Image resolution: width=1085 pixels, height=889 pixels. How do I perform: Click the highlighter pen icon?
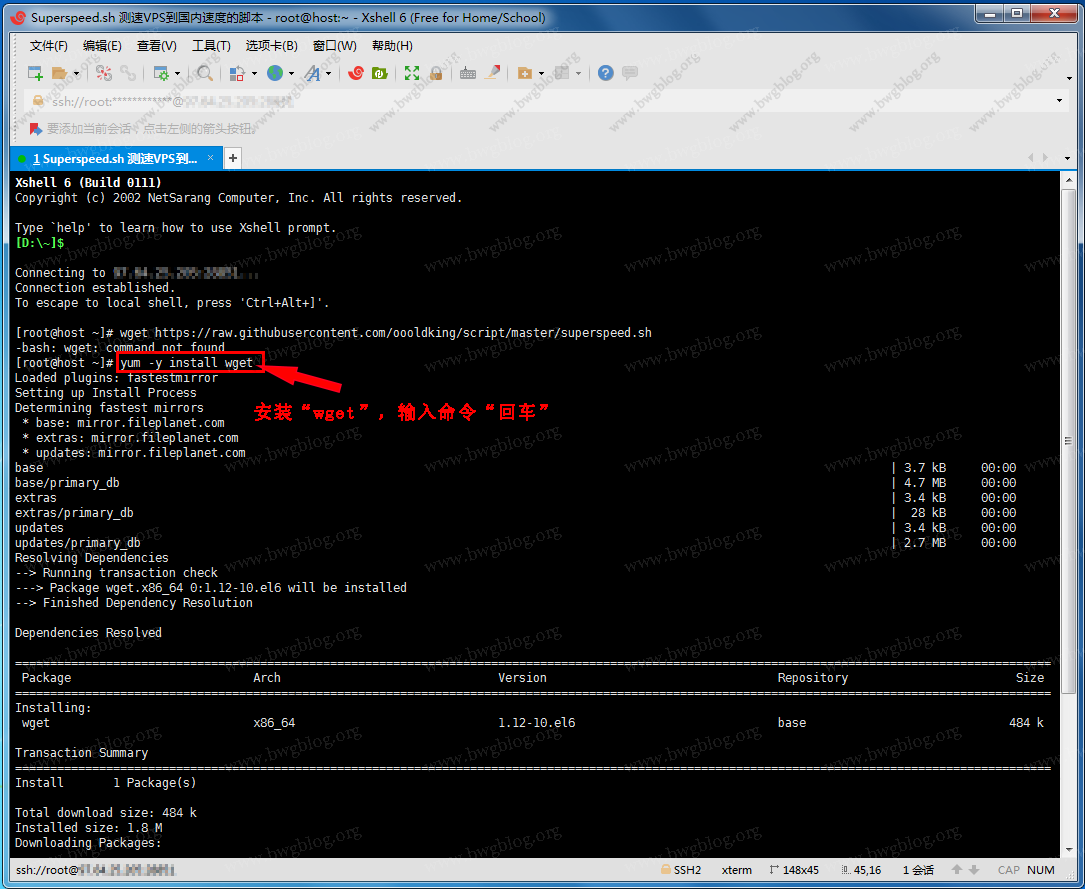(x=492, y=72)
